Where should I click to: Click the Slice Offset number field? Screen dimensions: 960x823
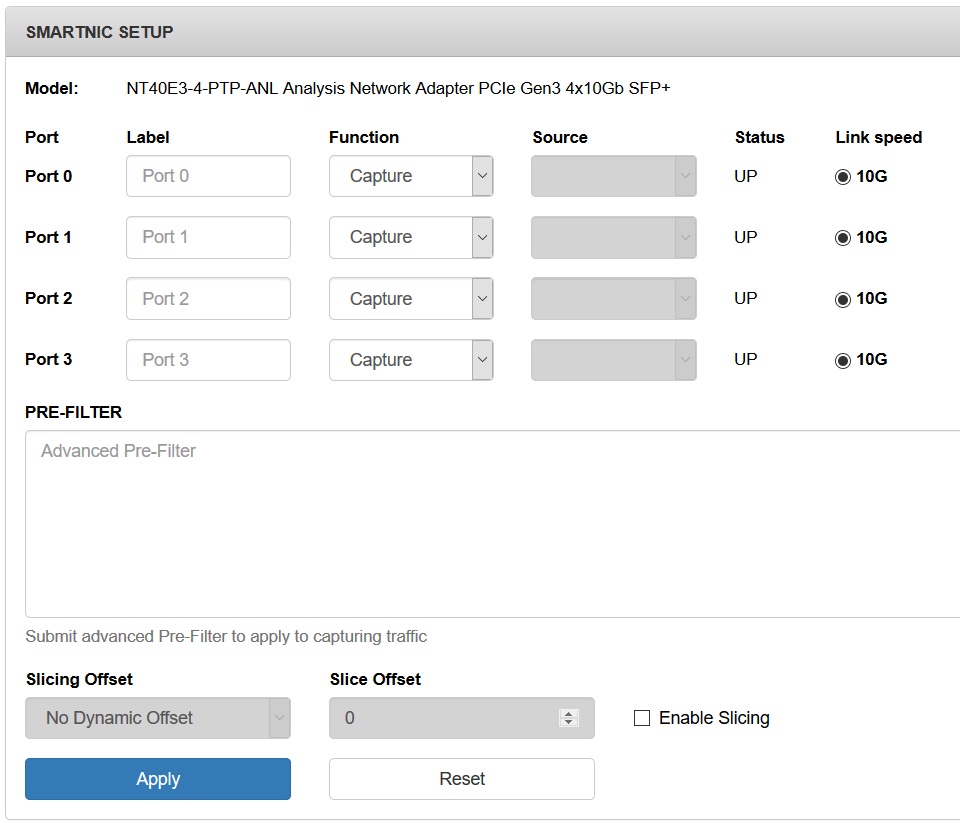[462, 718]
